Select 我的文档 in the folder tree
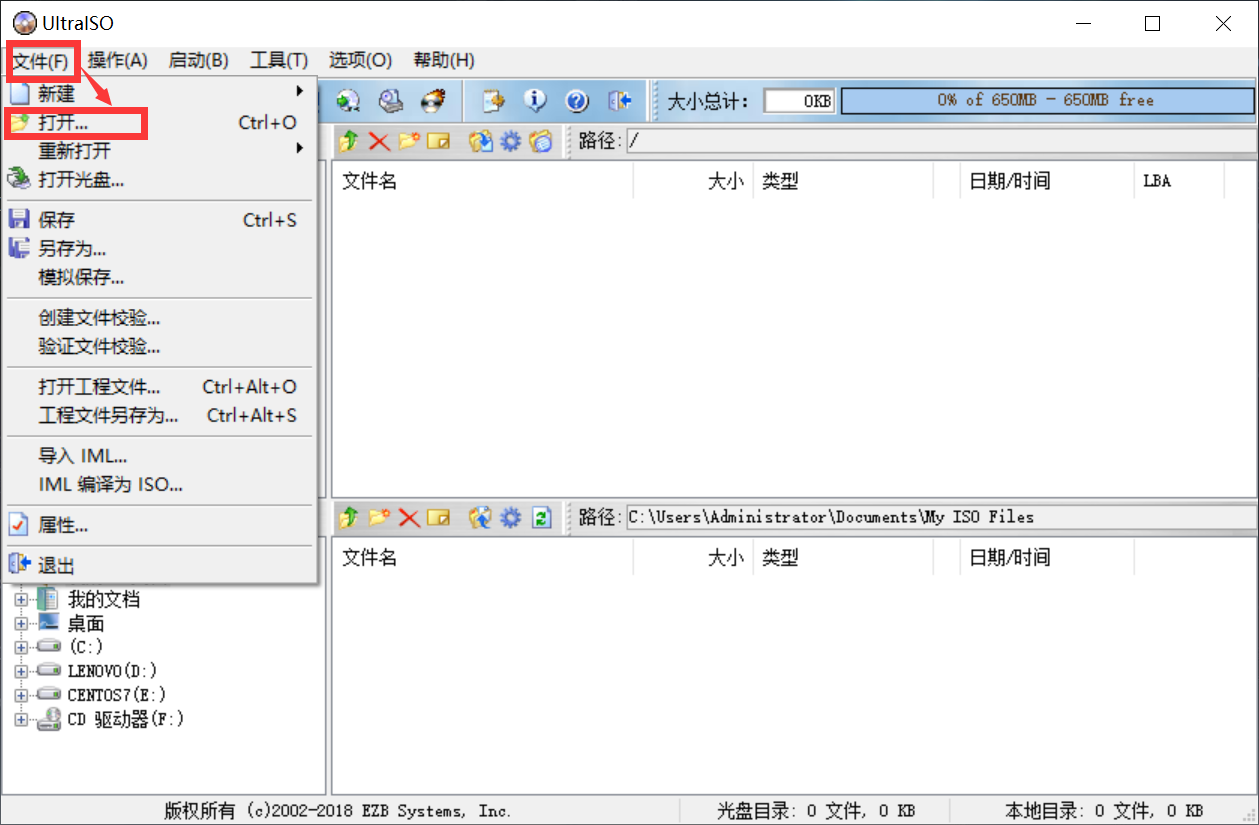1259x825 pixels. click(x=104, y=599)
